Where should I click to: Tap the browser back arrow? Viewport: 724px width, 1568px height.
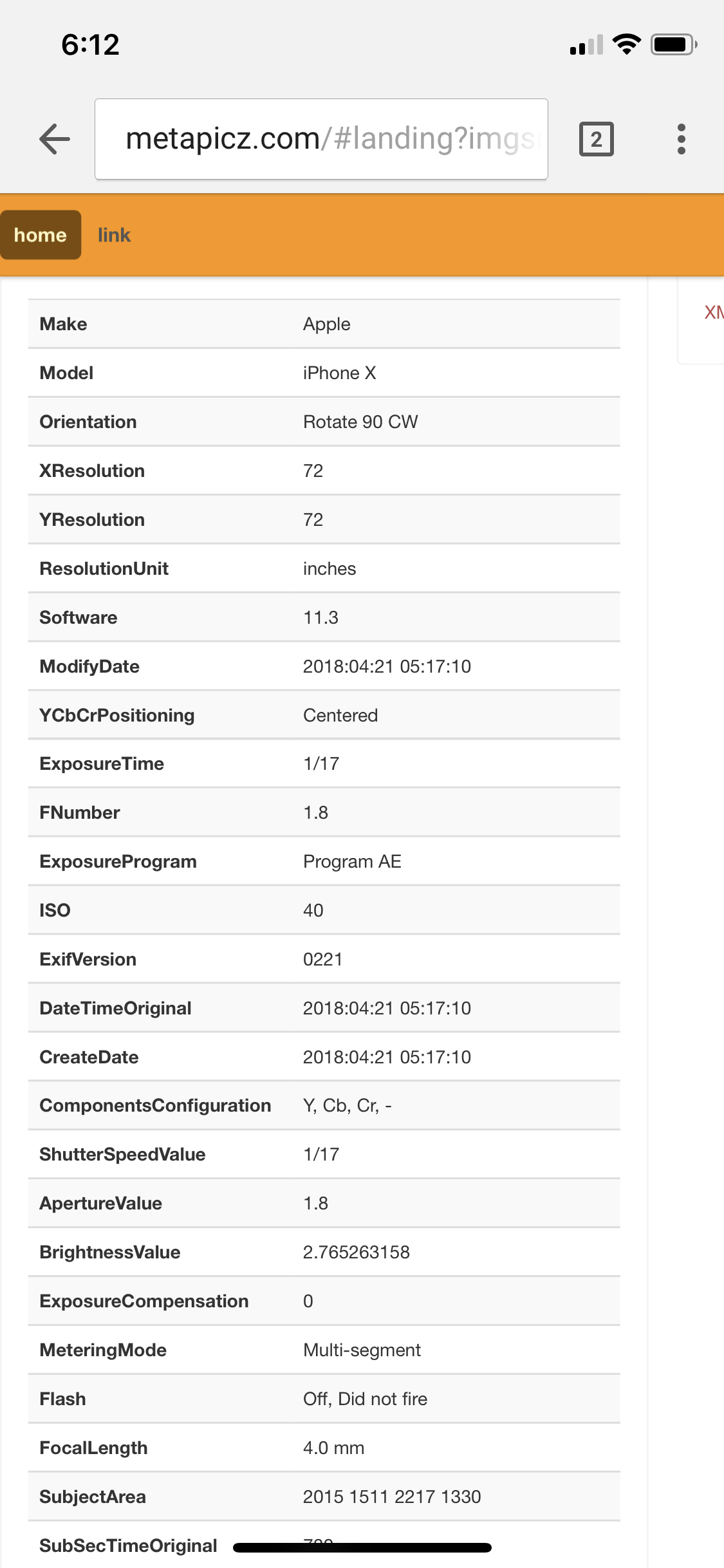tap(55, 139)
